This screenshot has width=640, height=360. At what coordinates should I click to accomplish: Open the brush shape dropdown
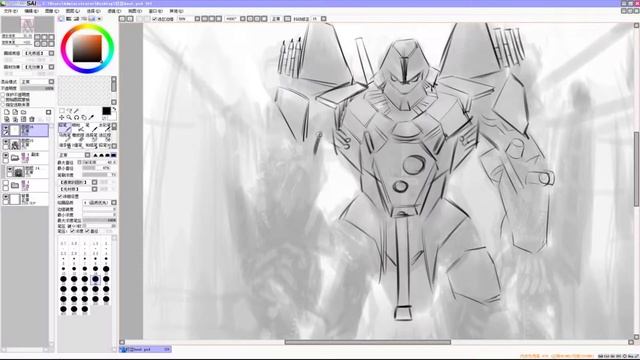pos(95,182)
